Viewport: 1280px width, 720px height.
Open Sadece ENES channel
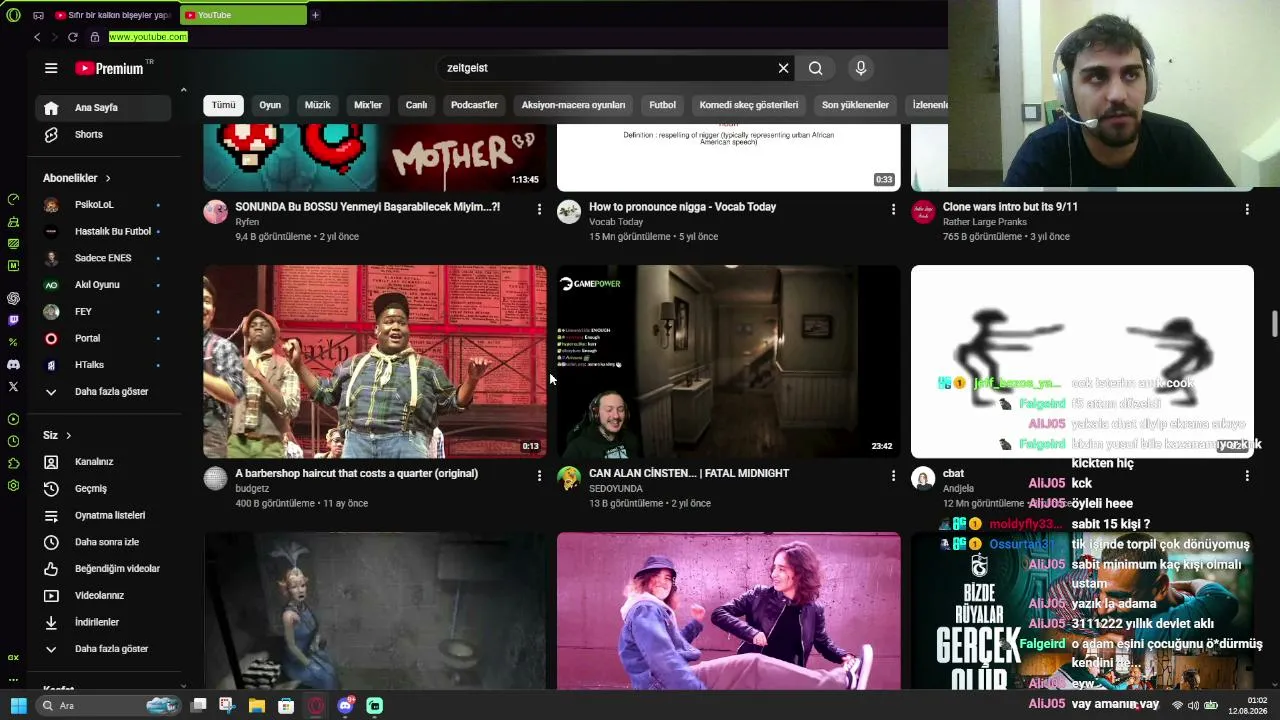pos(103,258)
